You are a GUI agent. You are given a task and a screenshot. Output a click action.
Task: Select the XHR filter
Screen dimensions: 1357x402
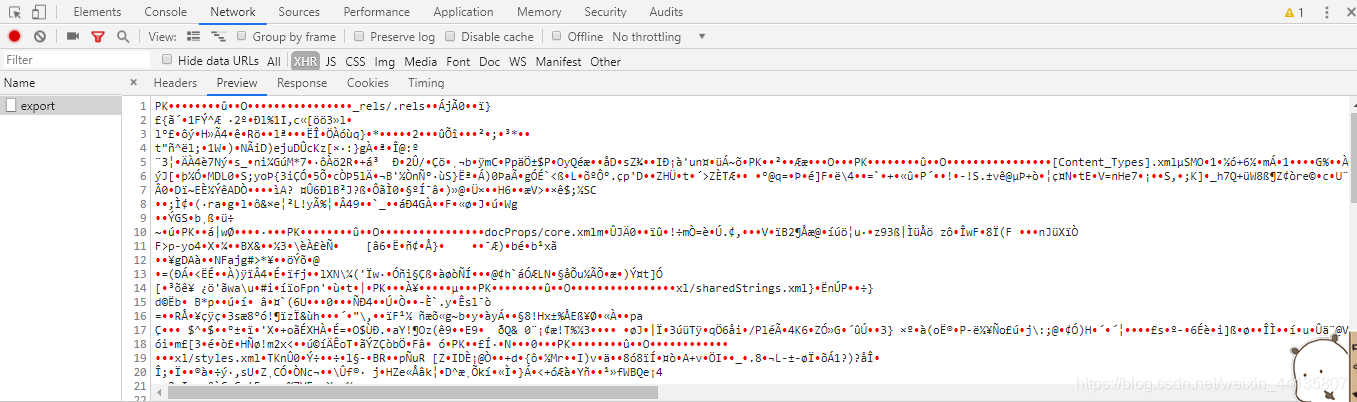coord(306,61)
